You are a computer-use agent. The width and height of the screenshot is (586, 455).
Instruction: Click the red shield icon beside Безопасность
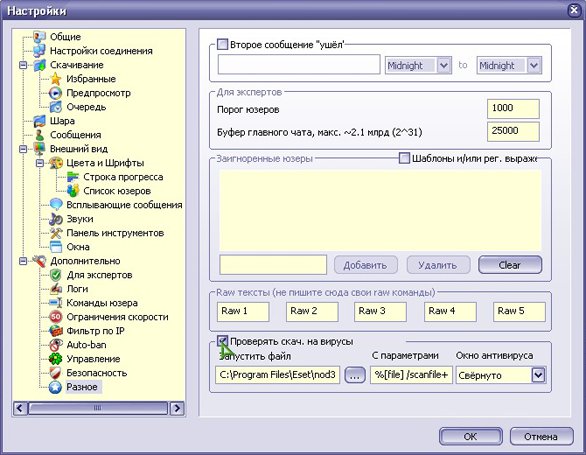click(x=55, y=373)
